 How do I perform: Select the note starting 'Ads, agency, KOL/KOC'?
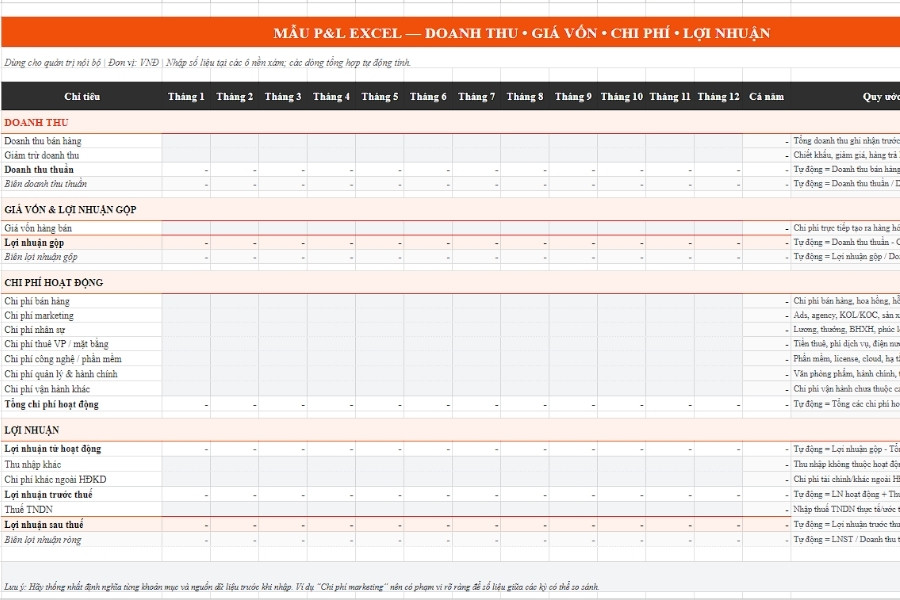(x=847, y=315)
